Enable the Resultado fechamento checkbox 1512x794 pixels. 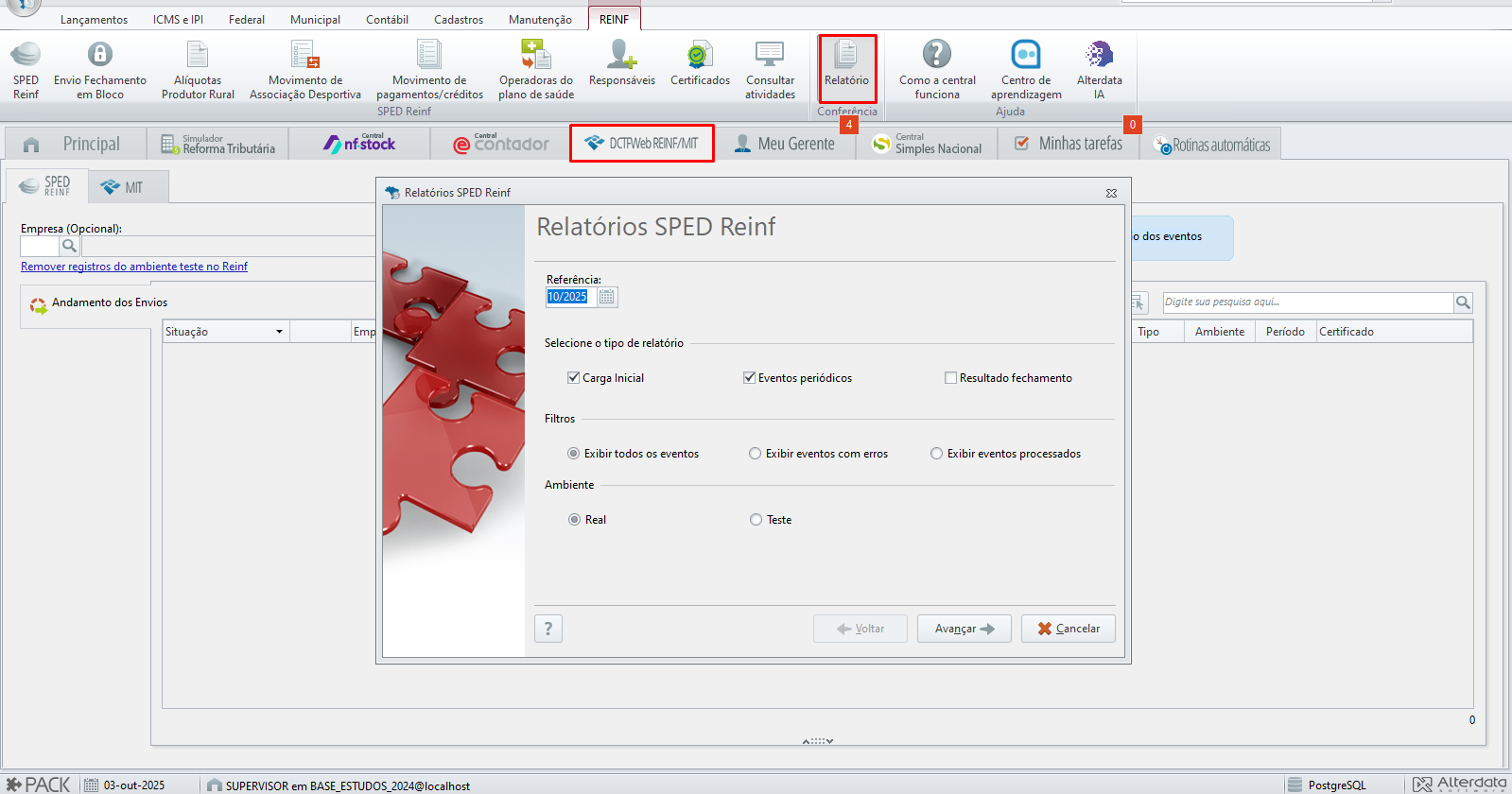tap(951, 378)
